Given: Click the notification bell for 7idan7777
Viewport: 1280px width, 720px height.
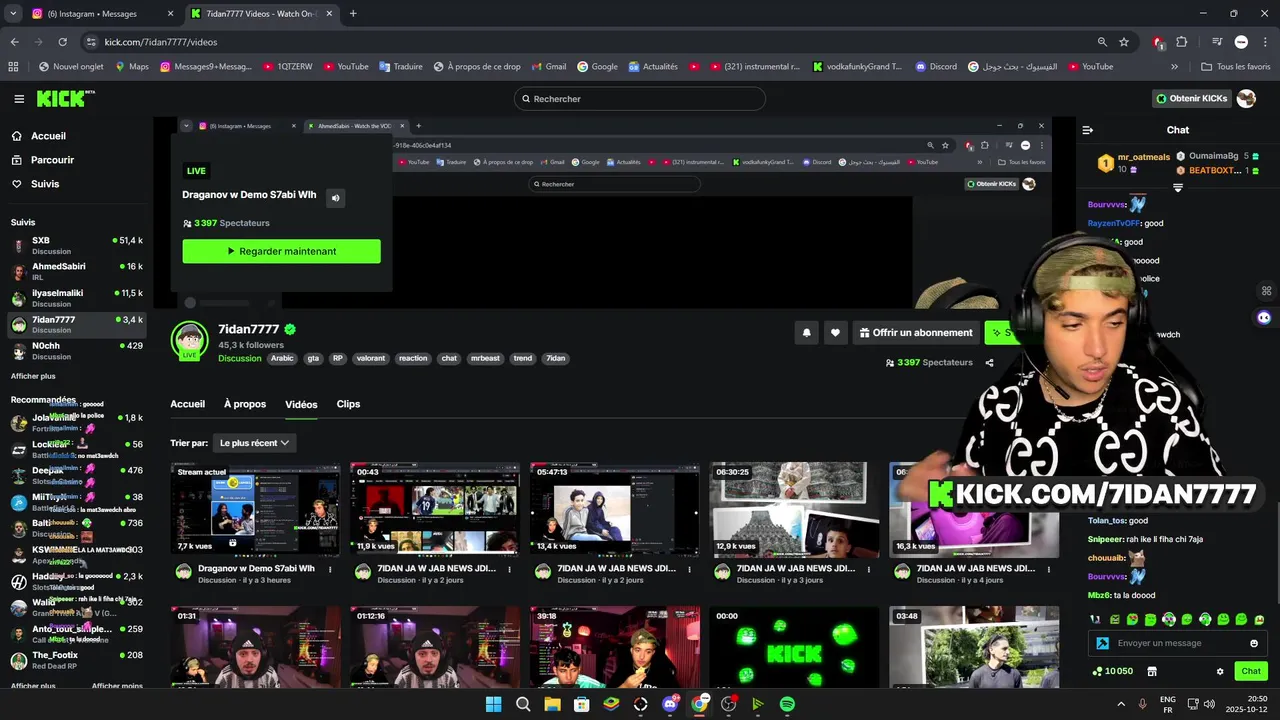Looking at the screenshot, I should [806, 333].
